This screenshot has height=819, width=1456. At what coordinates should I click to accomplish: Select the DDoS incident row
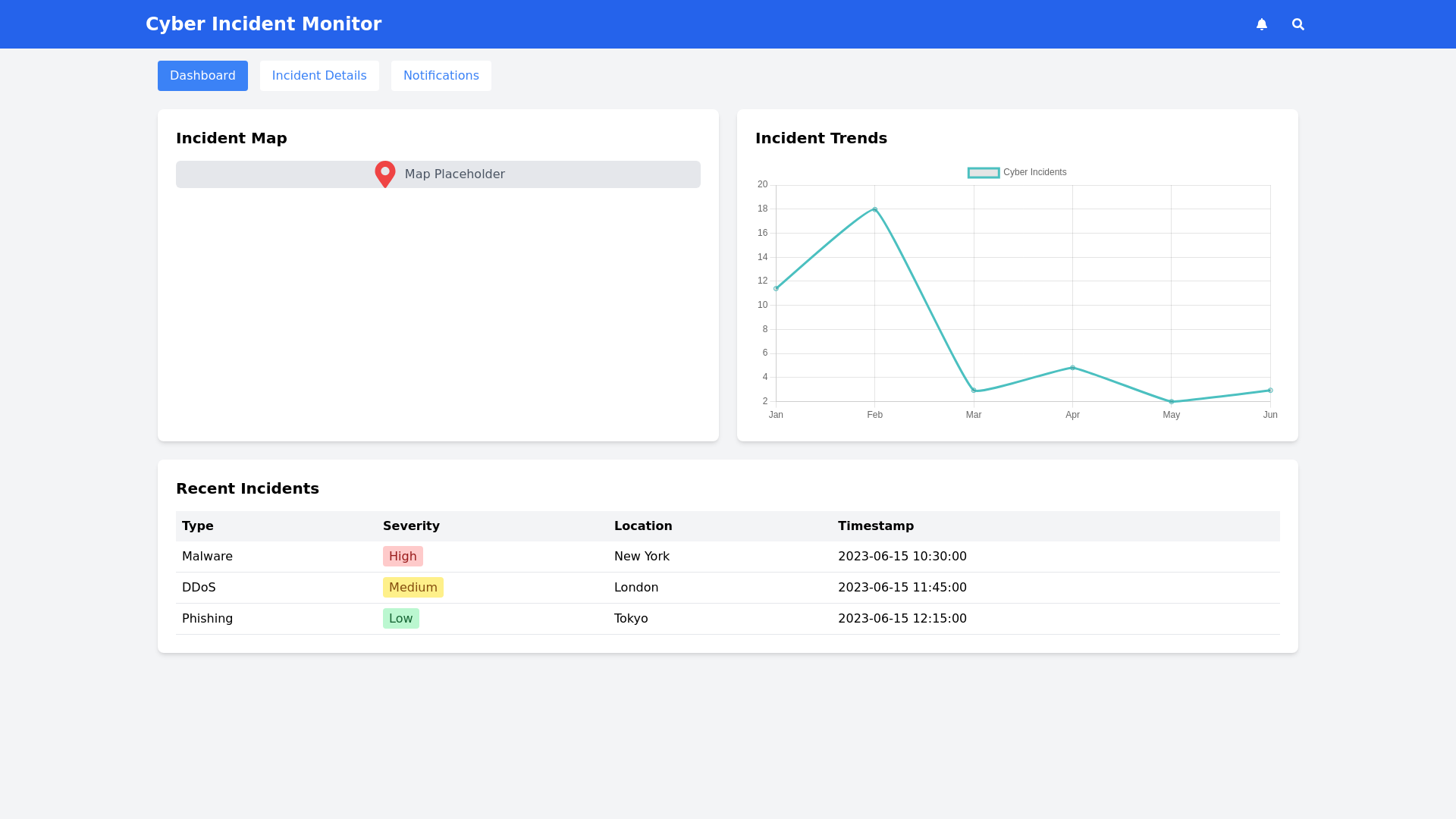coord(199,588)
